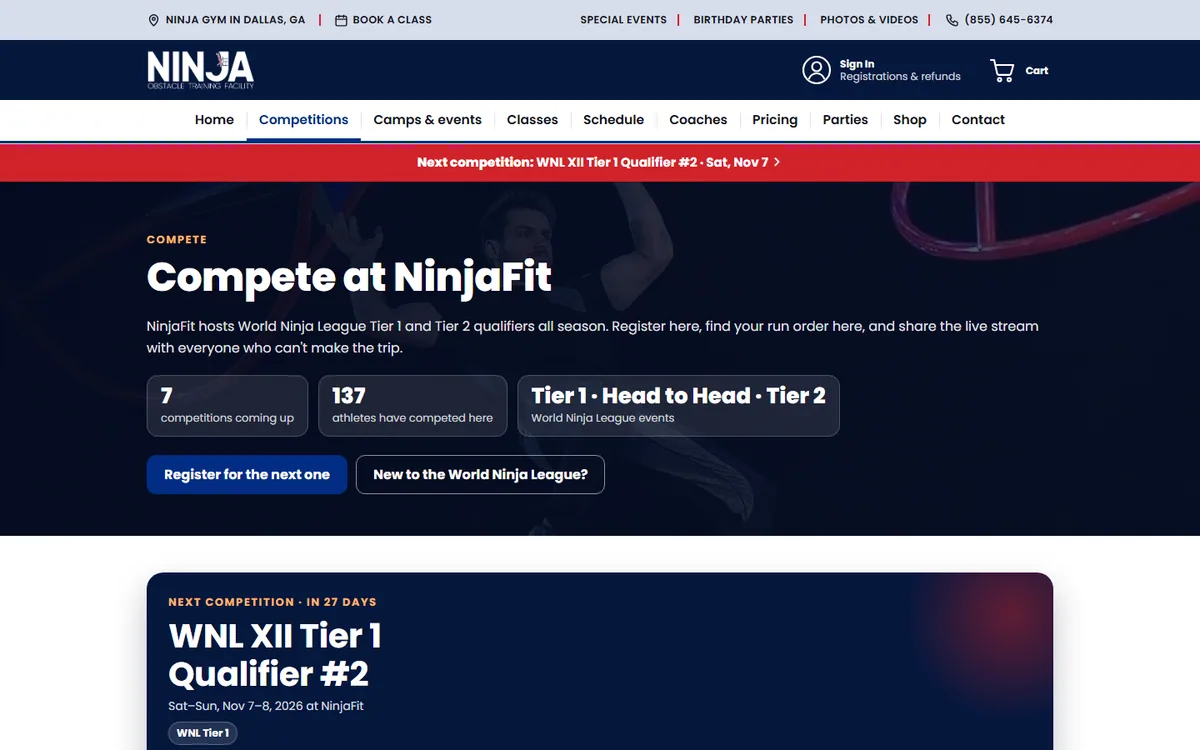Click Registrations & refunds text
Viewport: 1200px width, 750px height.
[900, 77]
